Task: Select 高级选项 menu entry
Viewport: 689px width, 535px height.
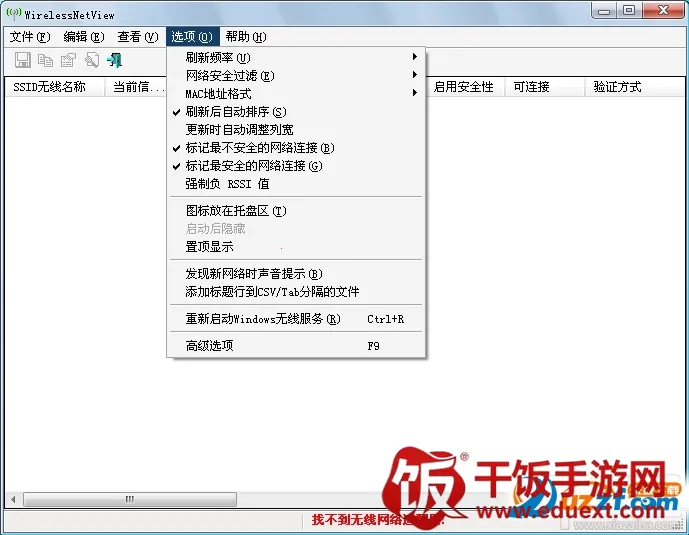Action: (209, 346)
